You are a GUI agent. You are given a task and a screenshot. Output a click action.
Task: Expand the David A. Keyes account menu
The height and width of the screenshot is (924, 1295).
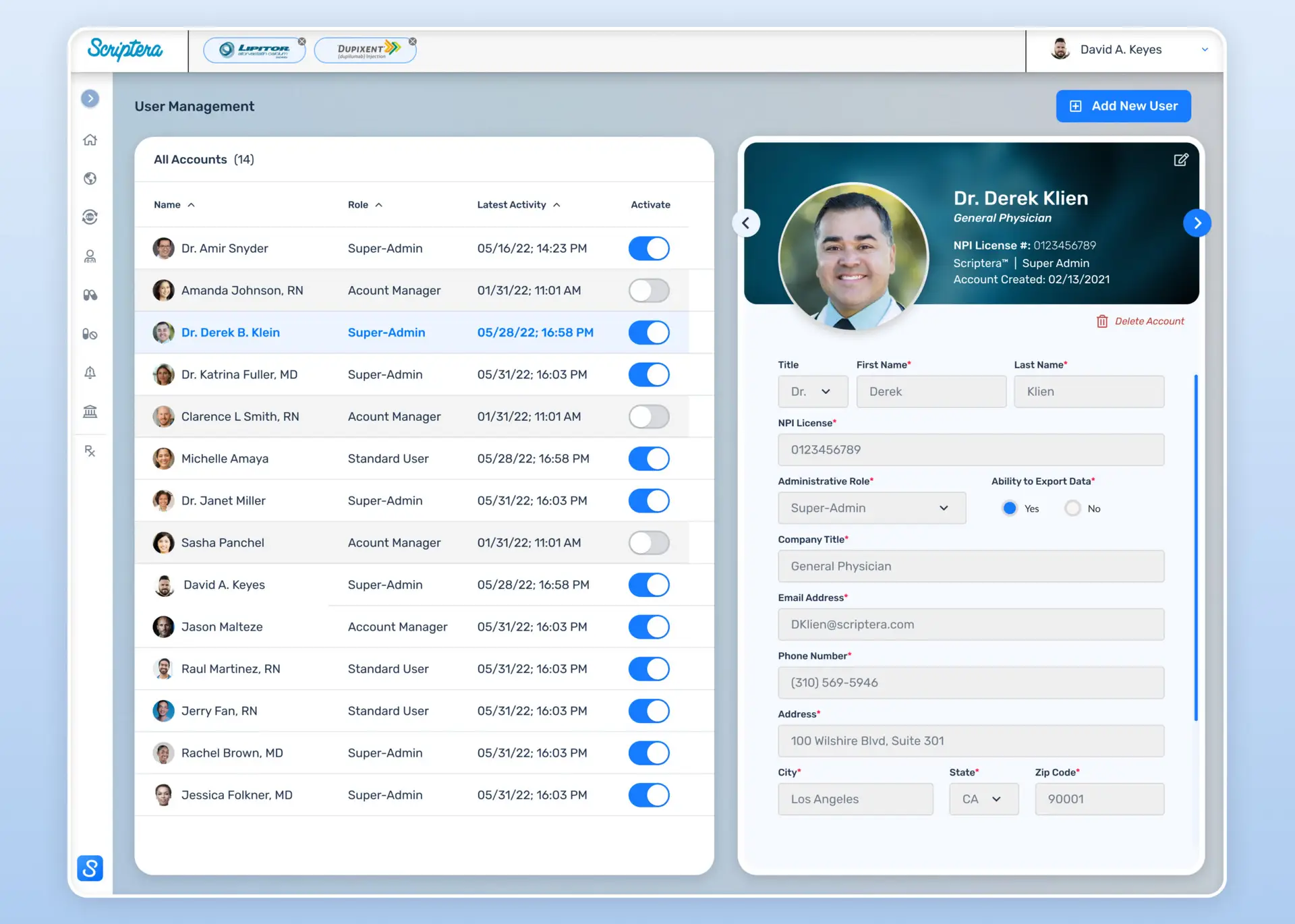pyautogui.click(x=1204, y=49)
